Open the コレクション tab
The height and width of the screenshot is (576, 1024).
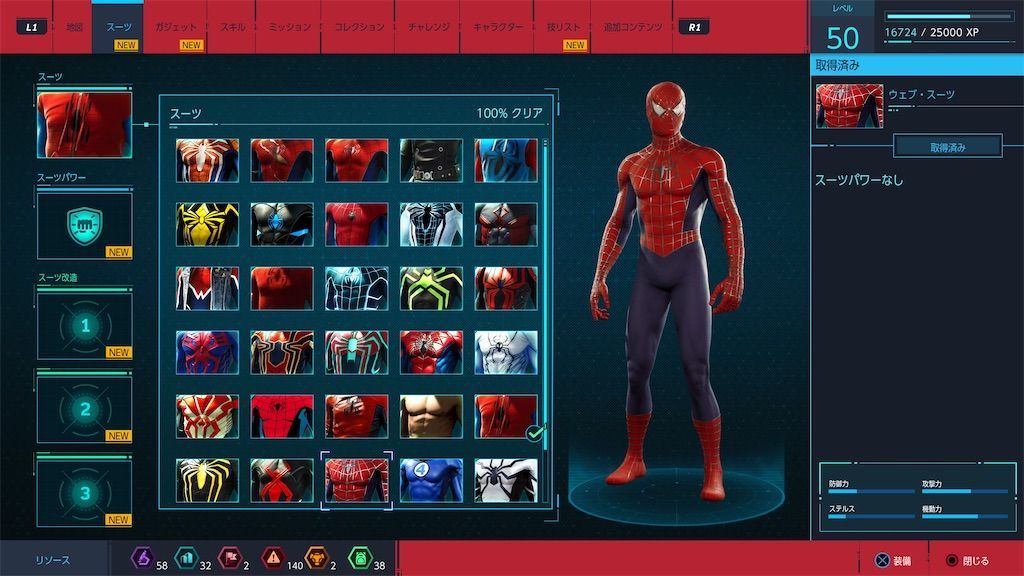click(359, 27)
